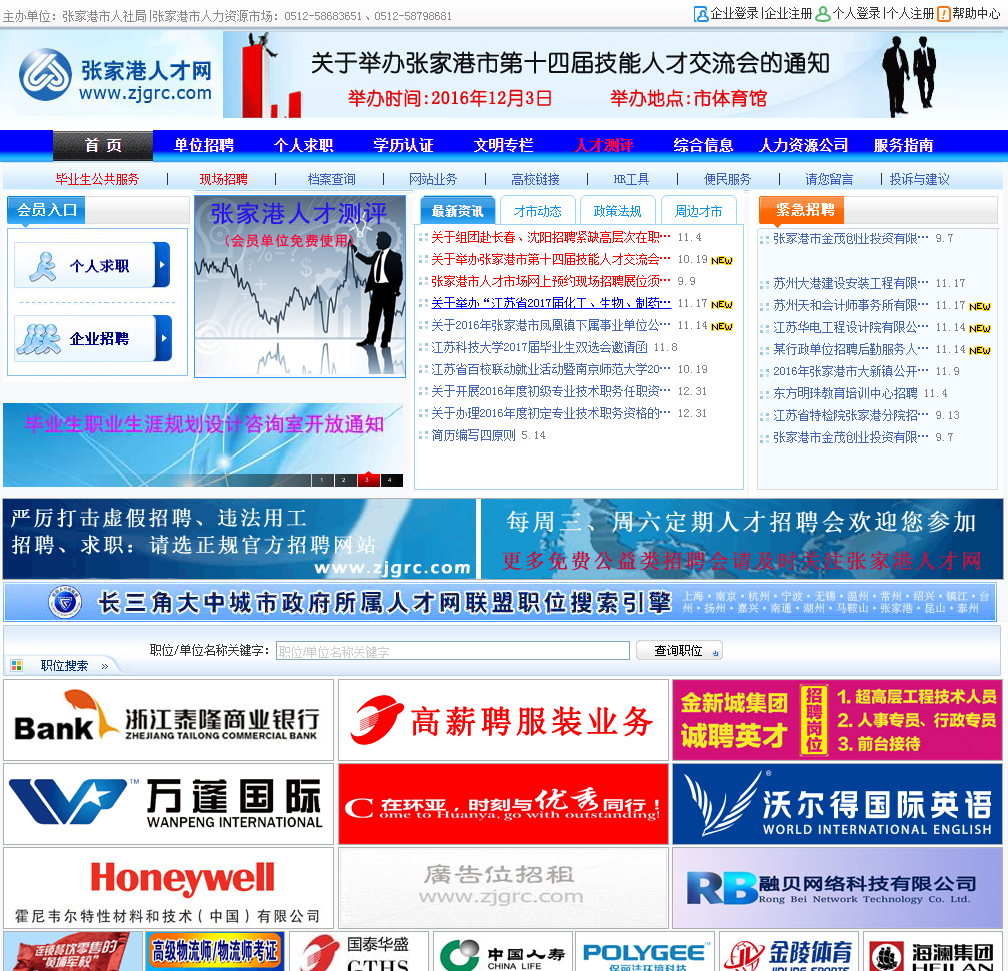
Task: Click the green 个人登录 person icon
Action: tap(822, 14)
